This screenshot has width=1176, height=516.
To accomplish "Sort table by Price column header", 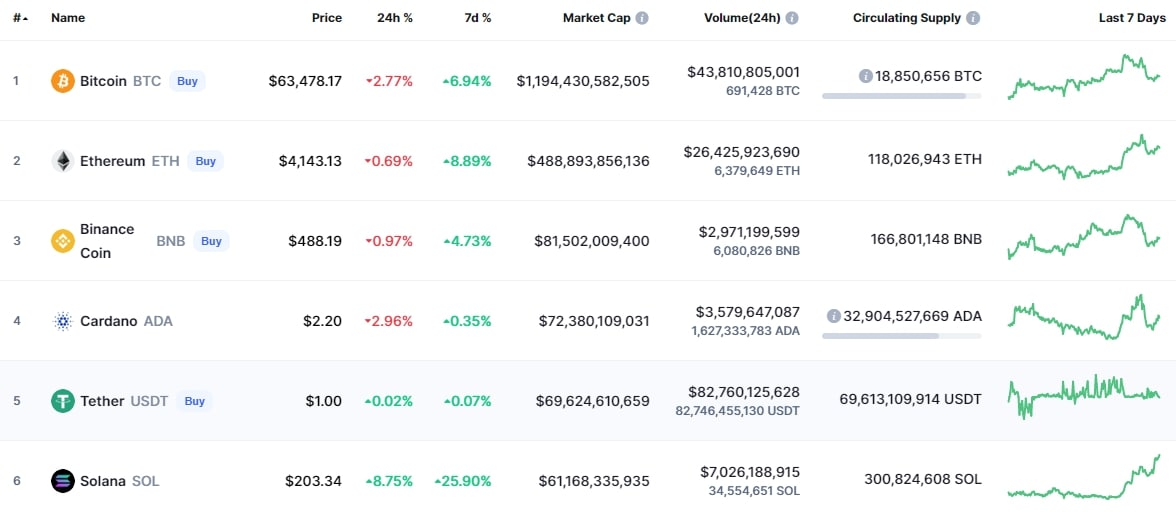I will [327, 18].
